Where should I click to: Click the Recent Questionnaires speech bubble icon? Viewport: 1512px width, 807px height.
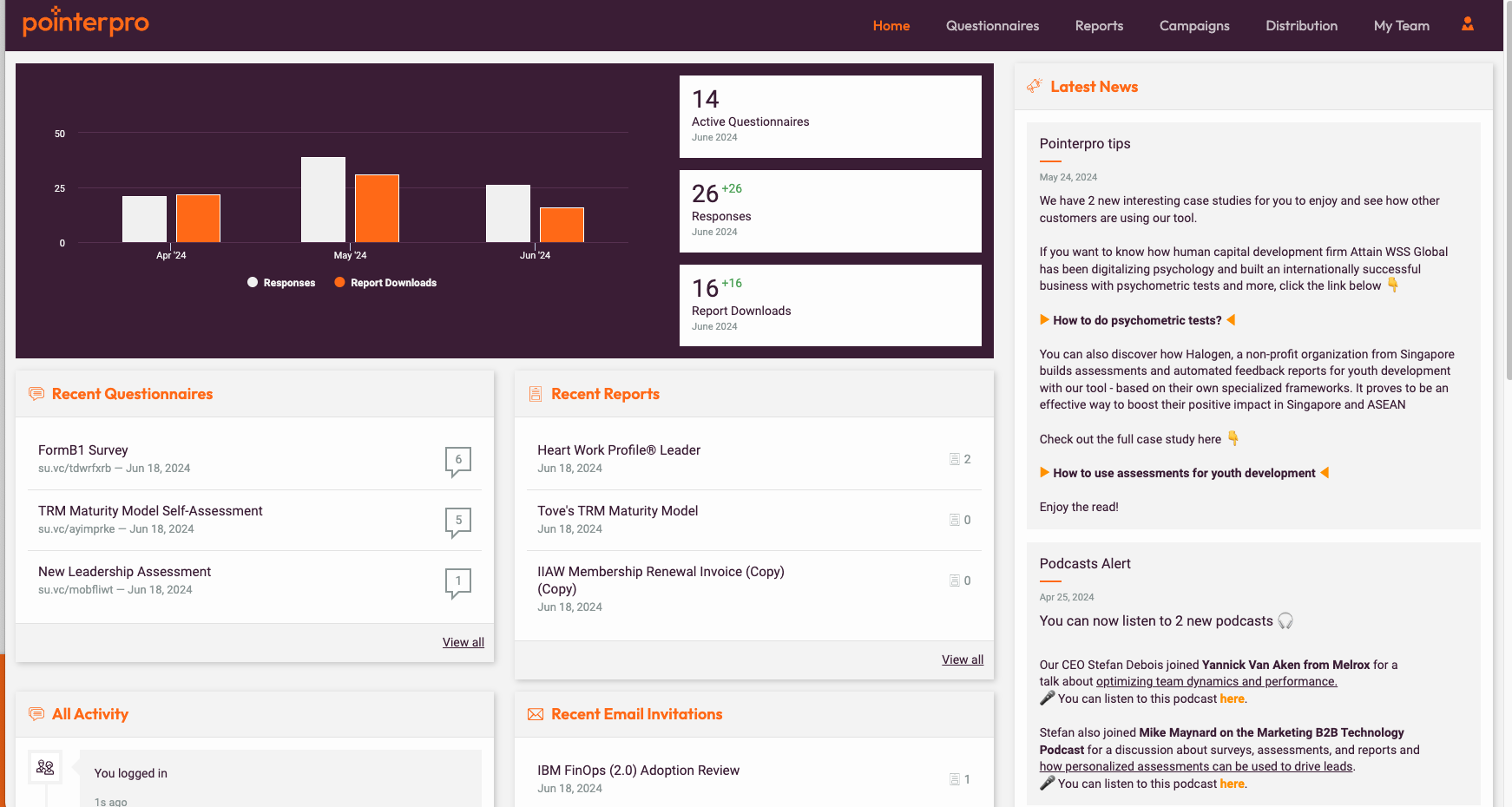click(x=36, y=394)
